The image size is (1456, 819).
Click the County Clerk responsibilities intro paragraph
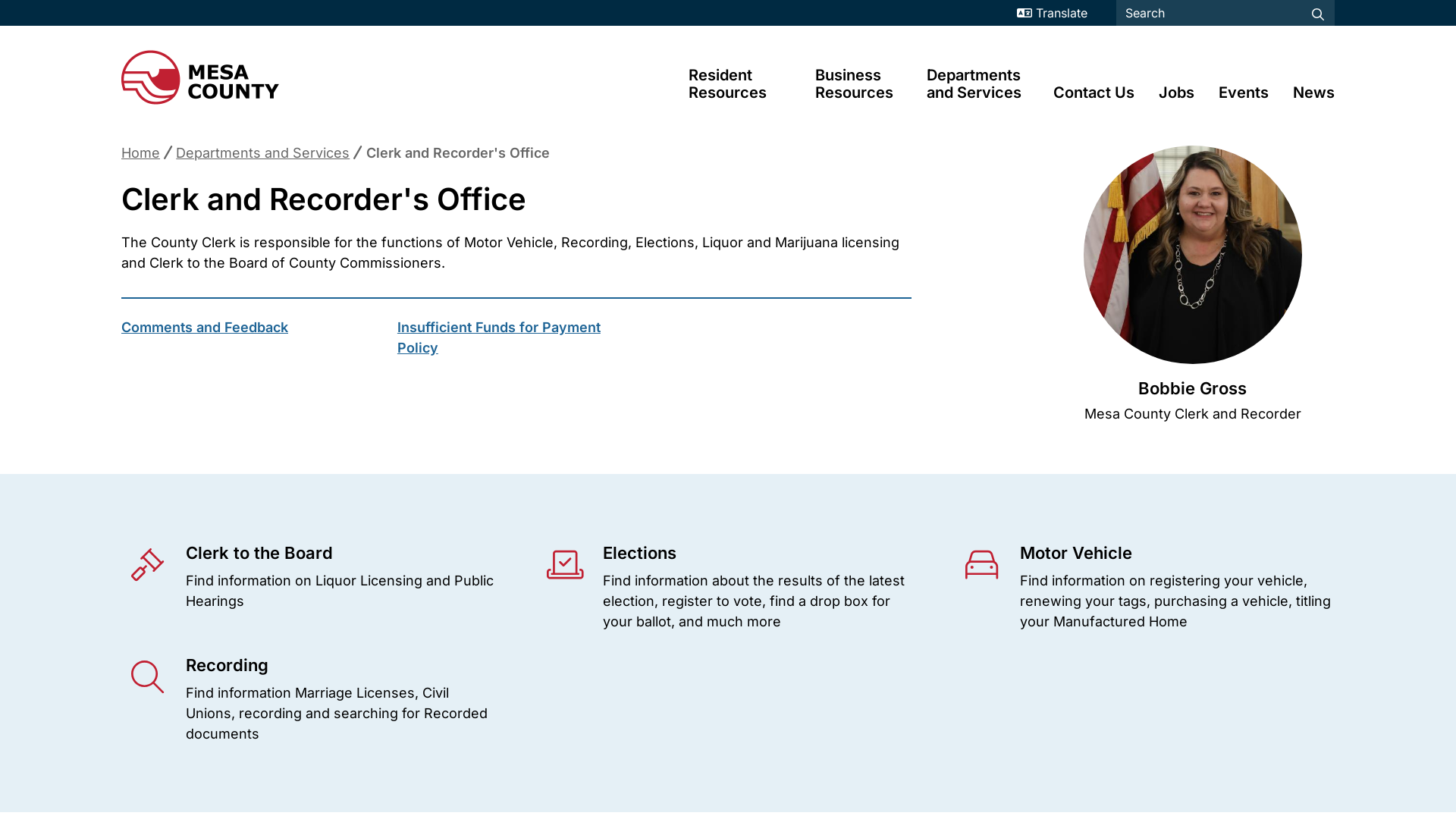(510, 253)
